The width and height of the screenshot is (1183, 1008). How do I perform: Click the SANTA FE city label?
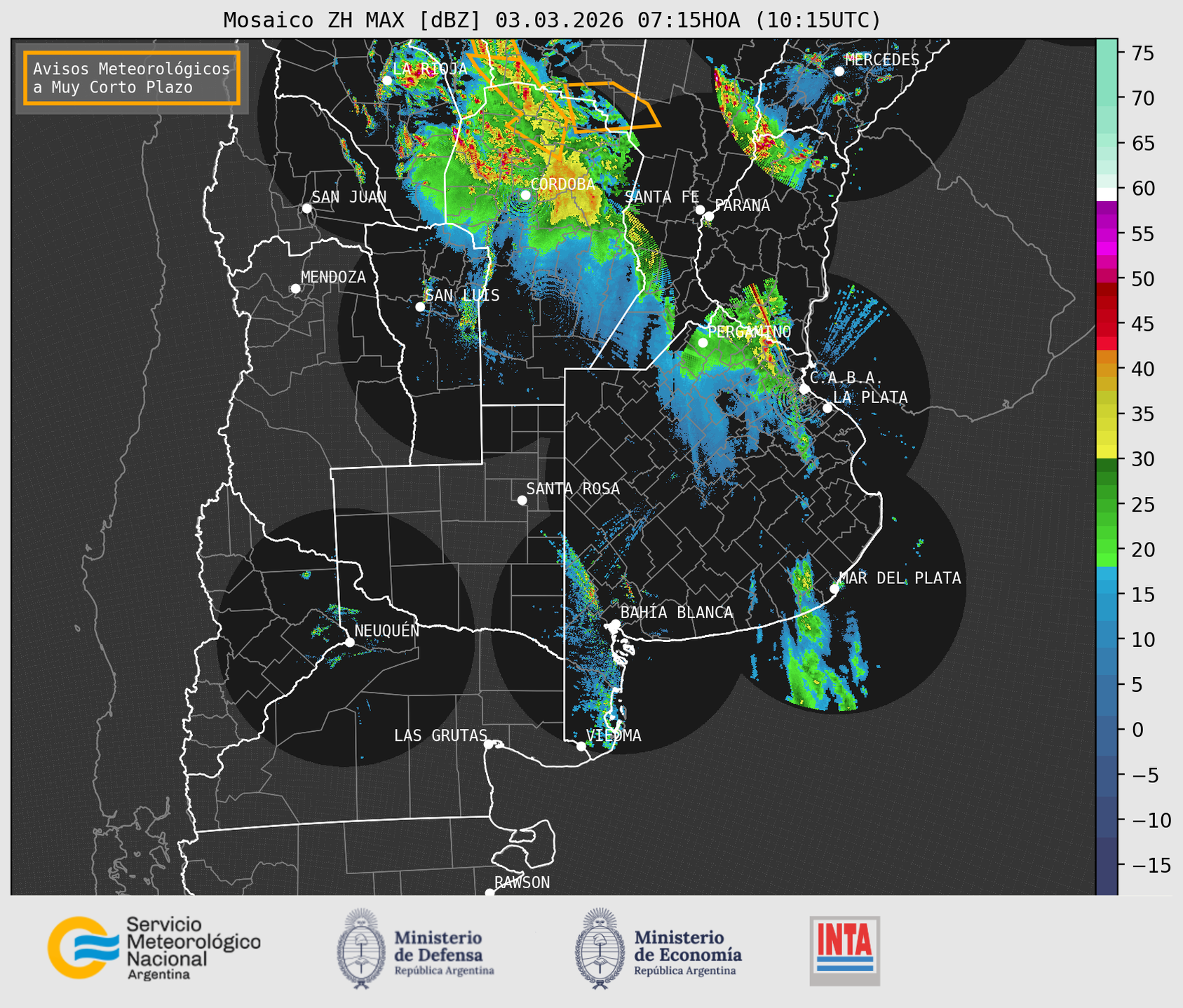662,197
